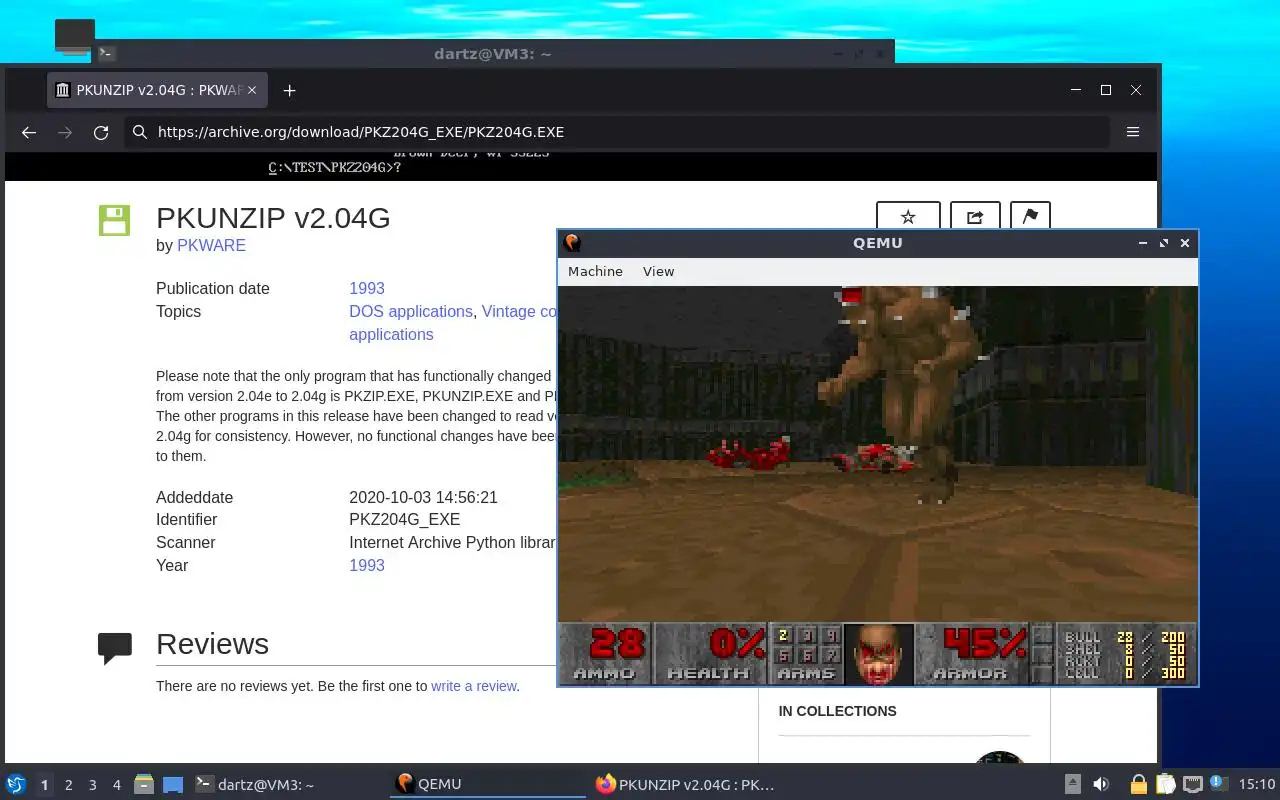Open the Machine menu in QEMU
Image resolution: width=1280 pixels, height=800 pixels.
pos(595,271)
